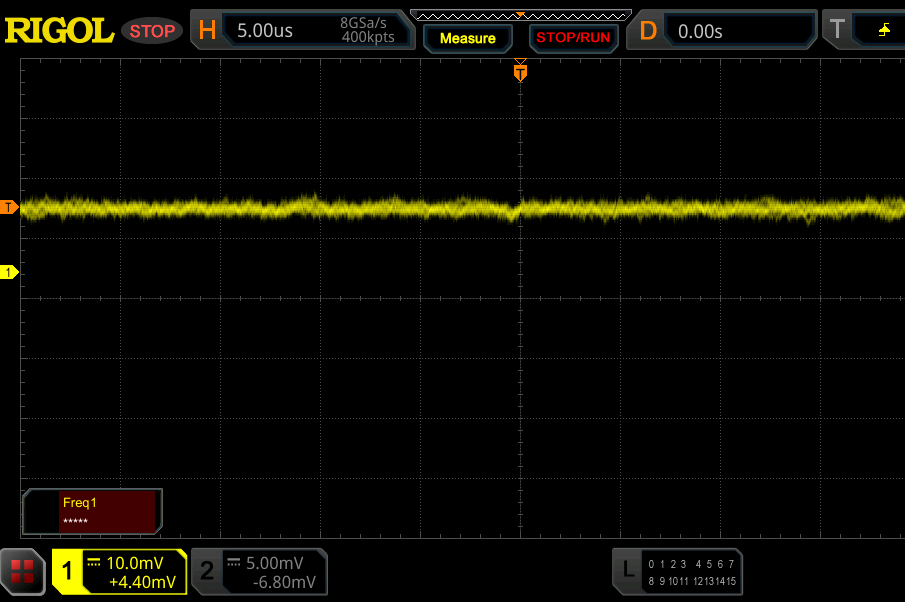Select the 0.00s delay value
Screen dimensions: 905x602
tap(700, 31)
